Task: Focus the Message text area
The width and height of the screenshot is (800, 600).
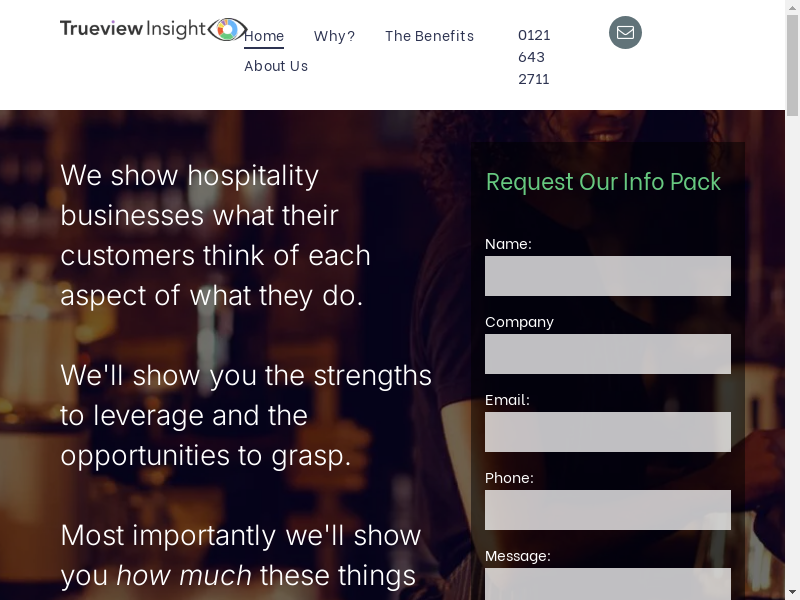Action: coord(608,584)
